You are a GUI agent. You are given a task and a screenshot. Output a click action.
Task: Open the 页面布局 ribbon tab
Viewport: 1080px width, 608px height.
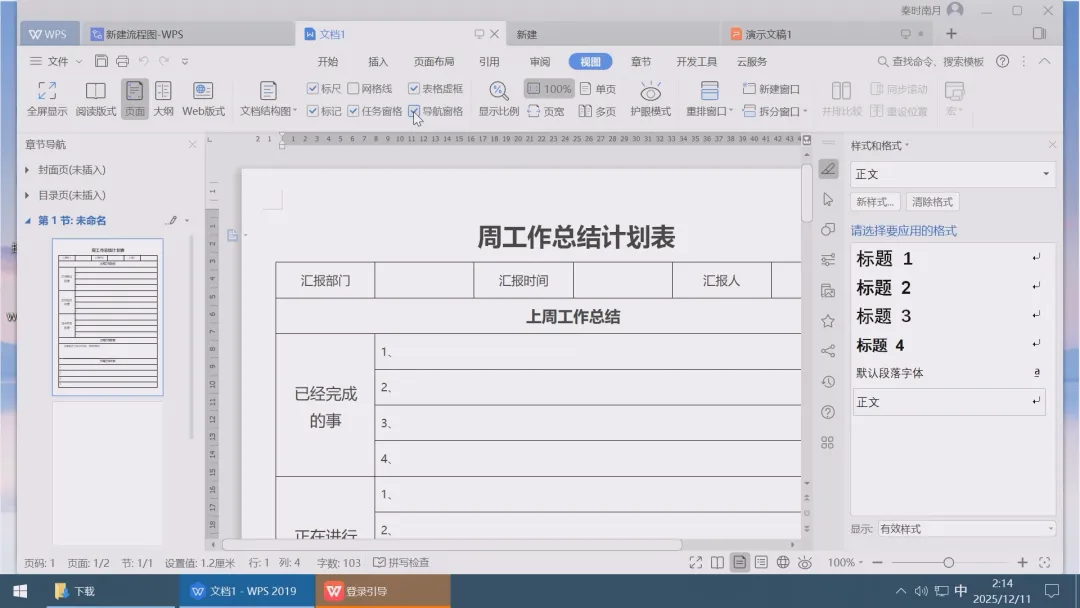[433, 61]
